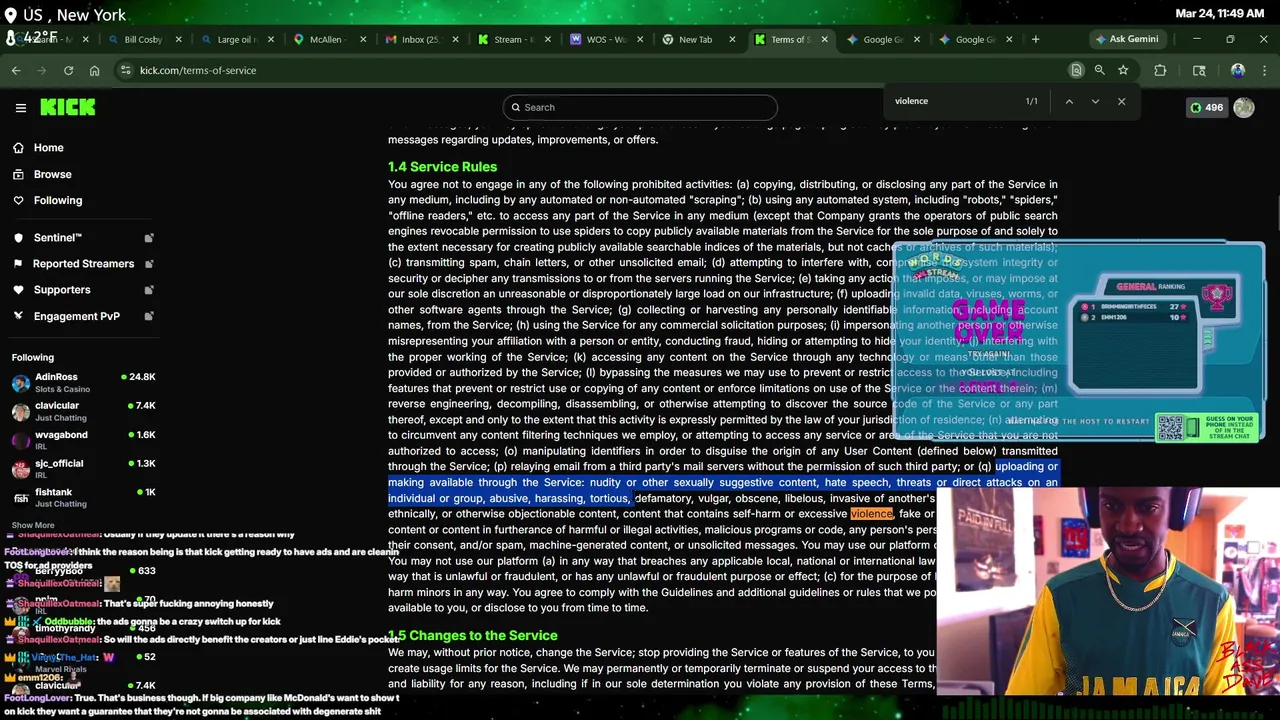
Task: Open wvagabond channel from Following list
Action: [x=84, y=440]
